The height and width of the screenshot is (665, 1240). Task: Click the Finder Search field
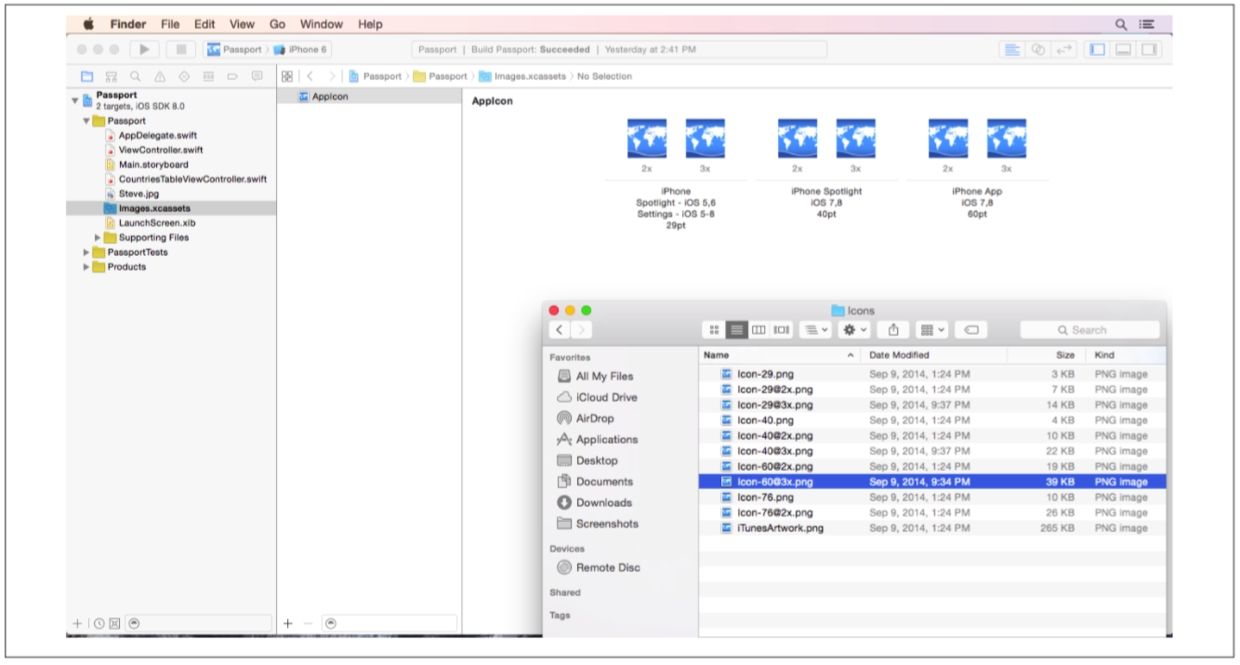click(1089, 330)
